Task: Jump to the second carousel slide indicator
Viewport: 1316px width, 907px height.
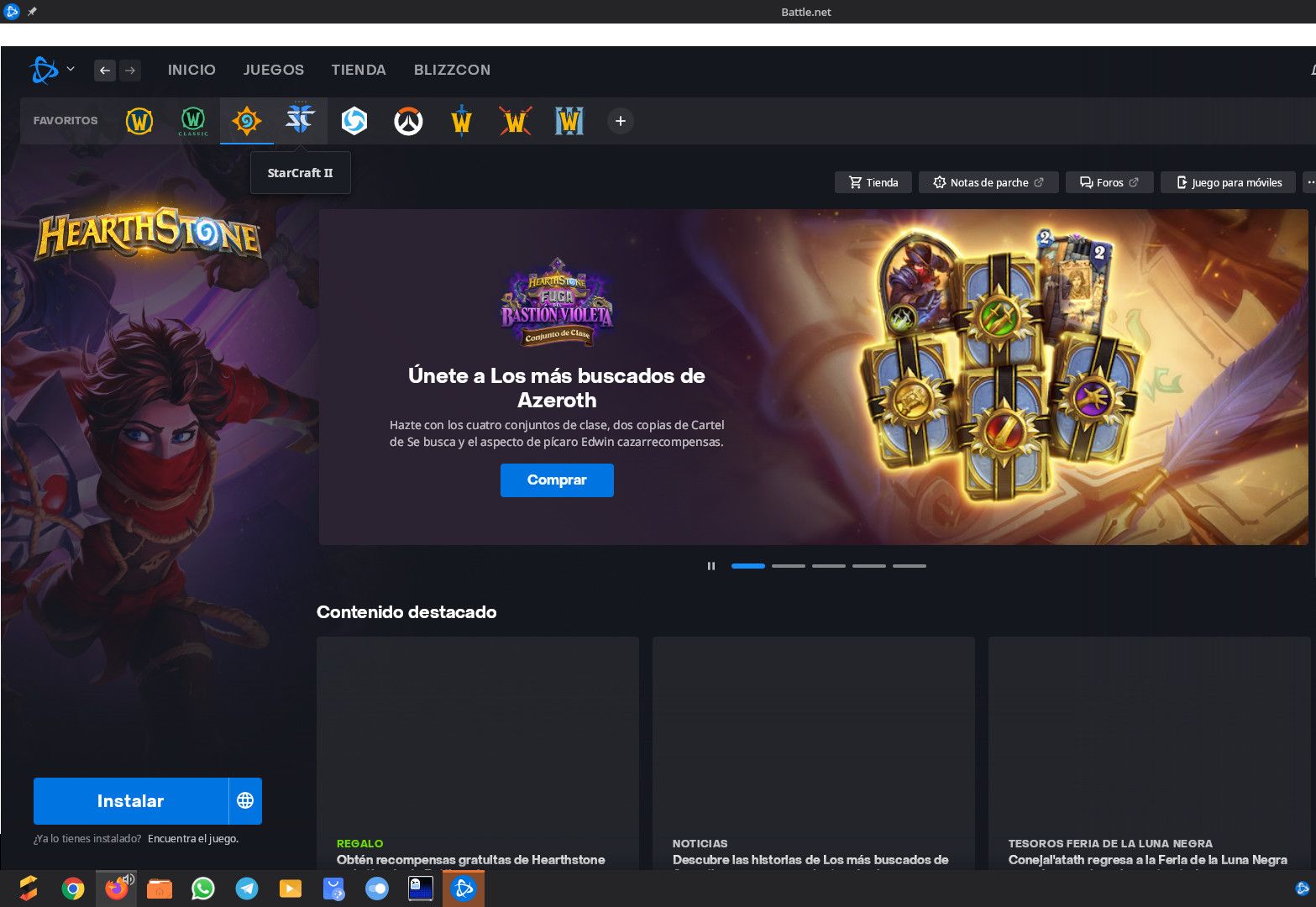Action: tap(789, 566)
